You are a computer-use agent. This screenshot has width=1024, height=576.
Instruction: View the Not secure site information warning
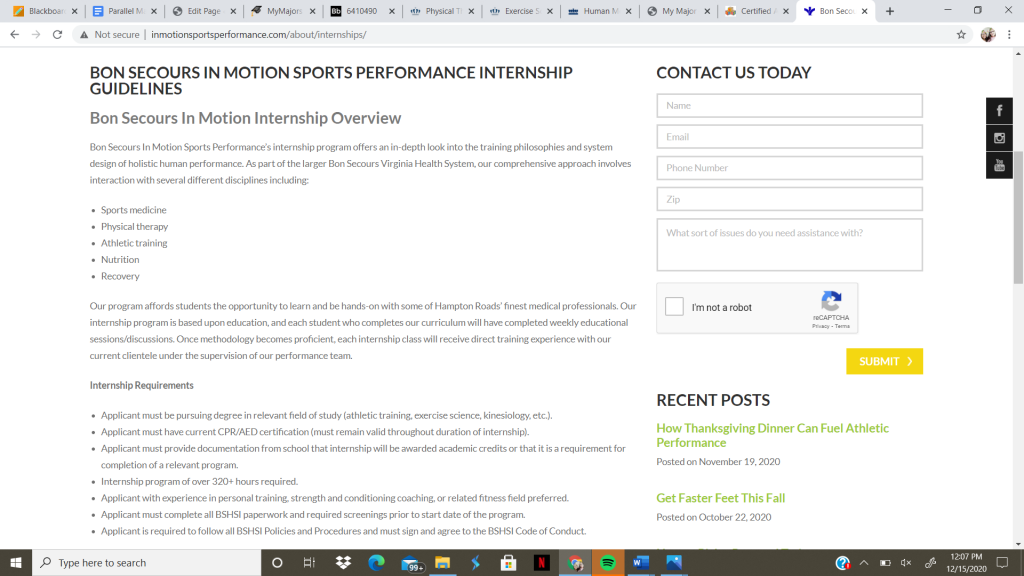click(x=110, y=35)
